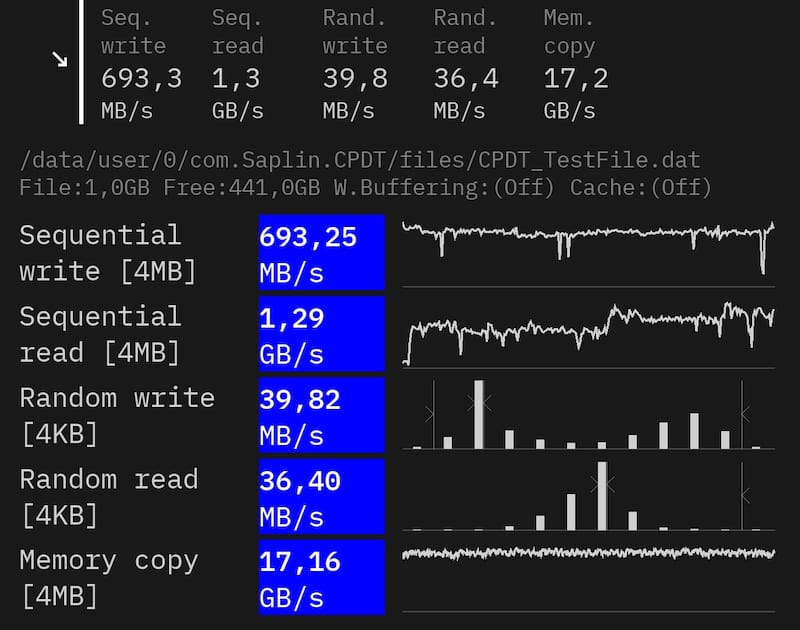Image resolution: width=800 pixels, height=630 pixels.
Task: Click the Free:441,0GB storage indicator
Action: point(240,187)
